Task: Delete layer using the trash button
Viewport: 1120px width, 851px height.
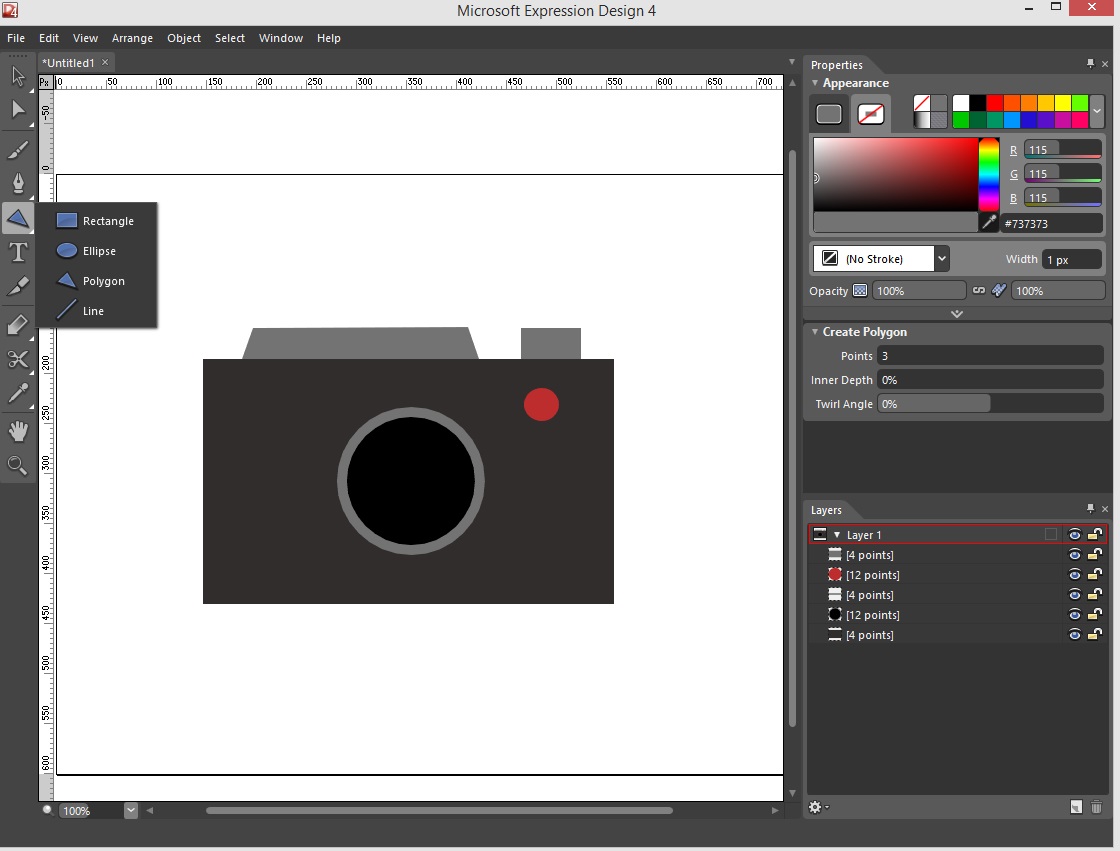Action: 1096,807
